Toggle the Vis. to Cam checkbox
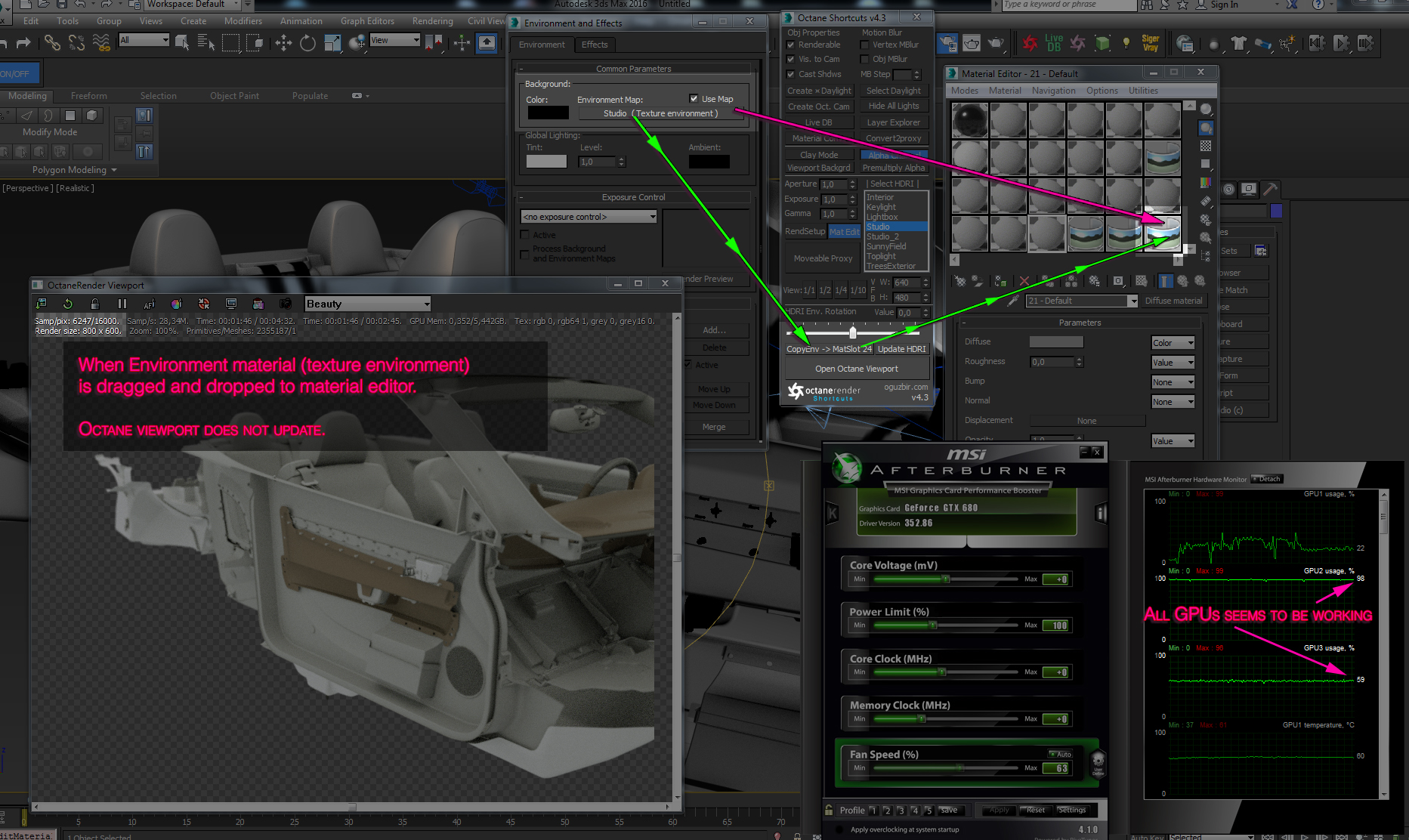The image size is (1409, 840). click(x=791, y=59)
